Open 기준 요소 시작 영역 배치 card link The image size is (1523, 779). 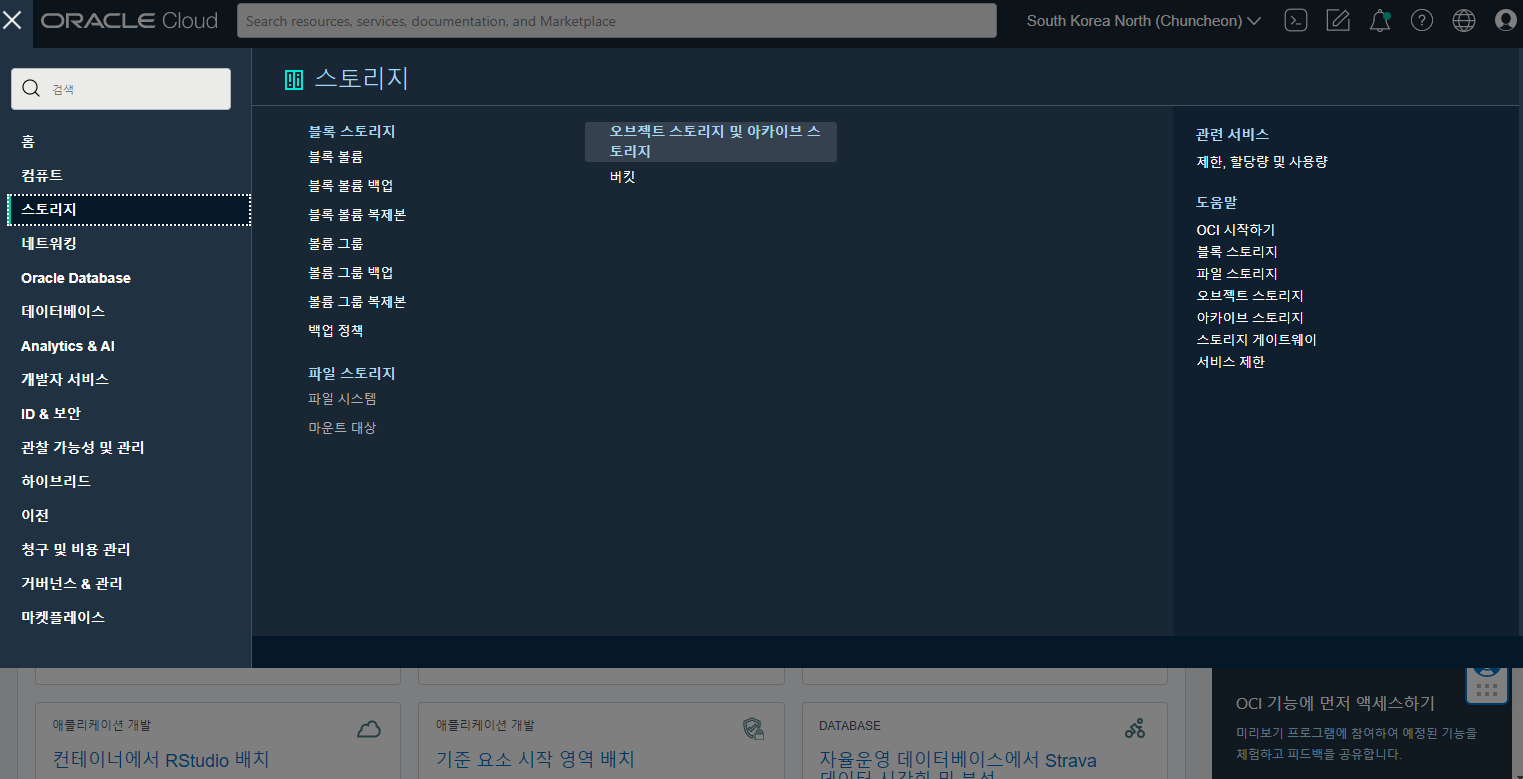pyautogui.click(x=535, y=760)
